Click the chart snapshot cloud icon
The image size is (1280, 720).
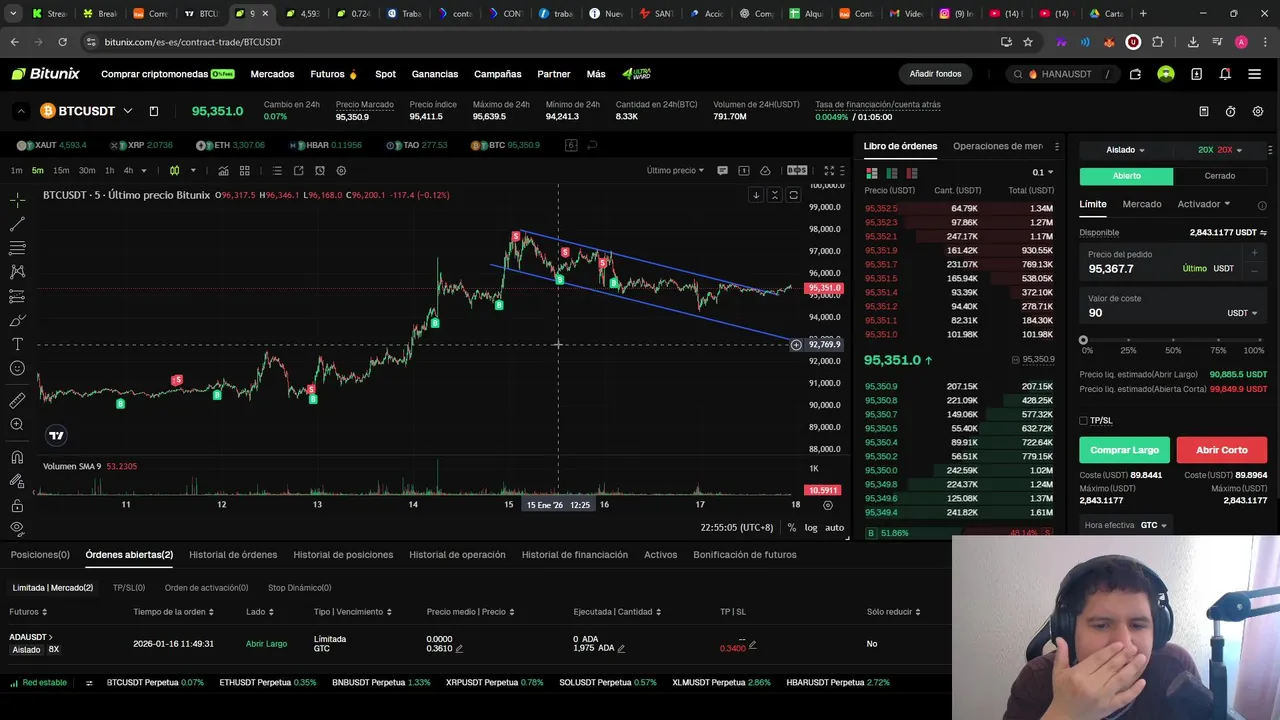[765, 171]
